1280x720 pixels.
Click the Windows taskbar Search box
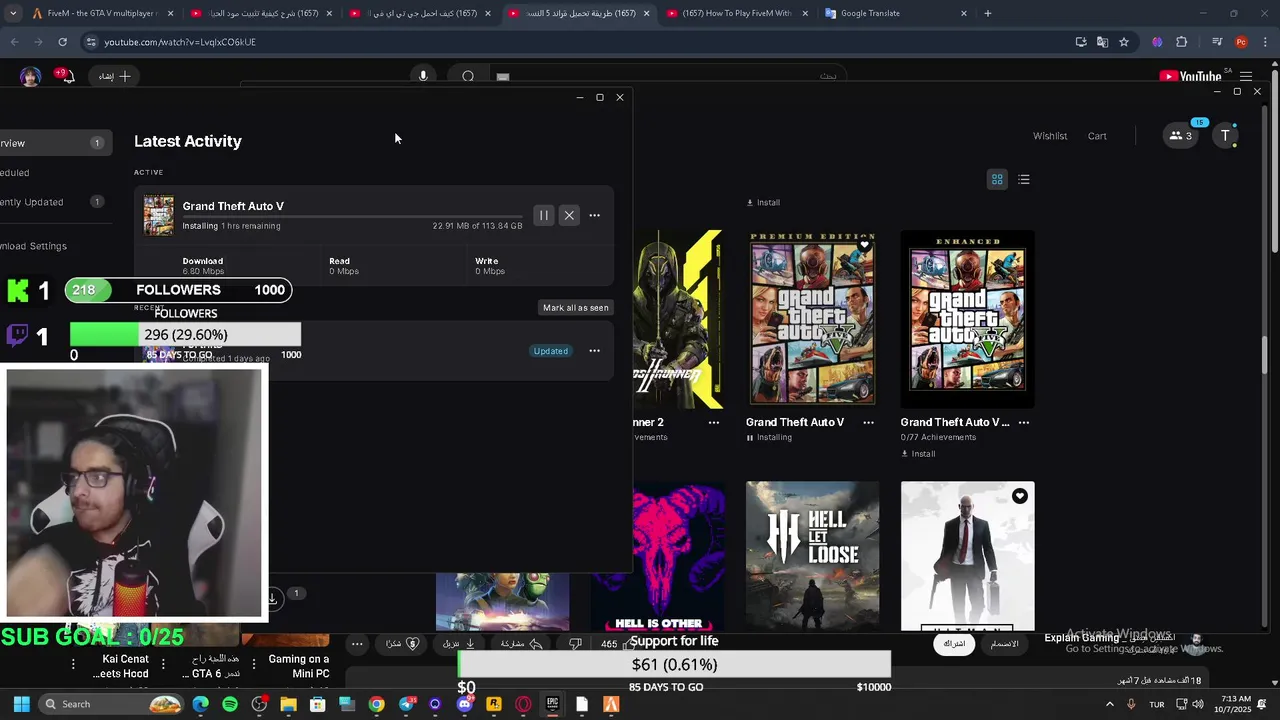(x=111, y=704)
